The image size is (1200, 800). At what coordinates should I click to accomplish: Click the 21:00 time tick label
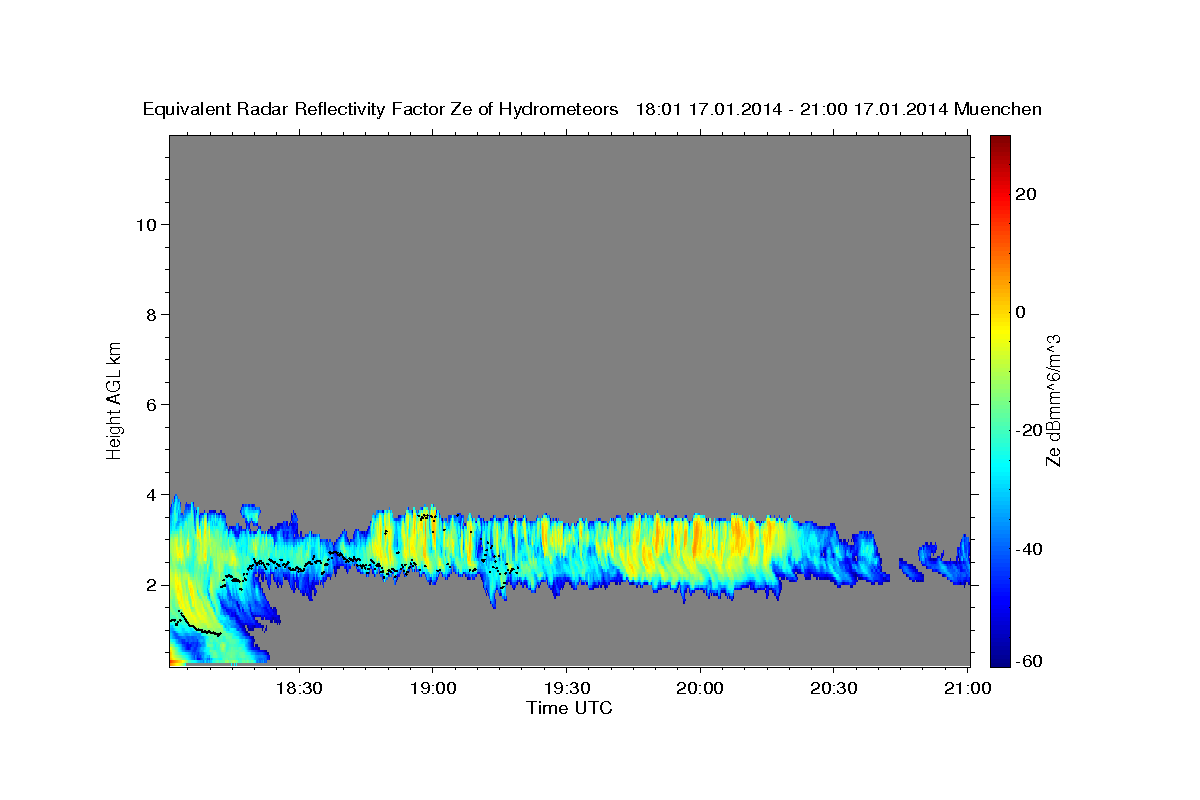967,689
